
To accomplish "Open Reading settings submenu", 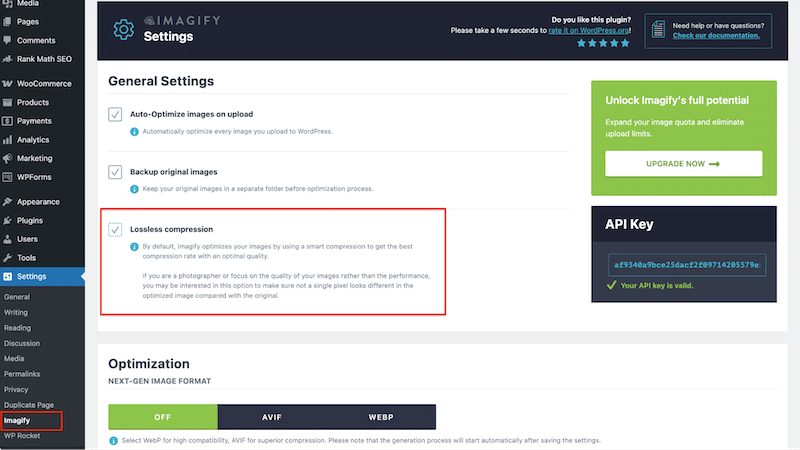I will click(17, 328).
